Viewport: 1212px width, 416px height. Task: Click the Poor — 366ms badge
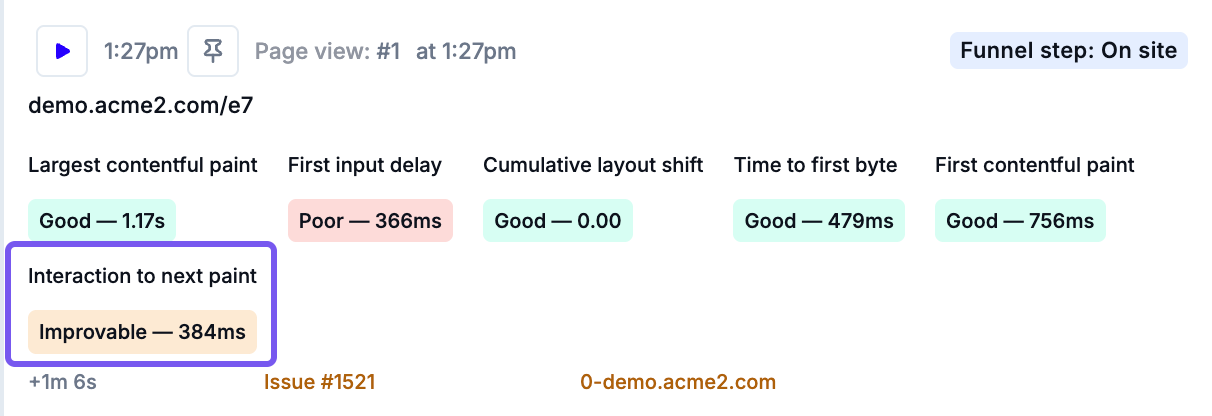[370, 221]
